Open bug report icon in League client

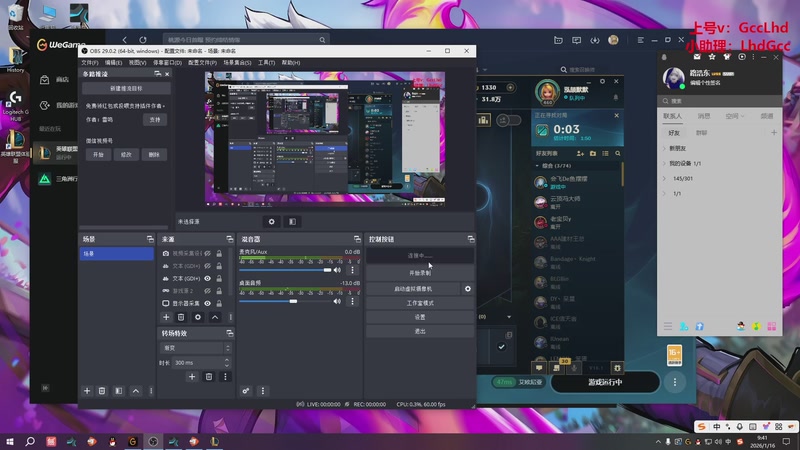(617, 368)
